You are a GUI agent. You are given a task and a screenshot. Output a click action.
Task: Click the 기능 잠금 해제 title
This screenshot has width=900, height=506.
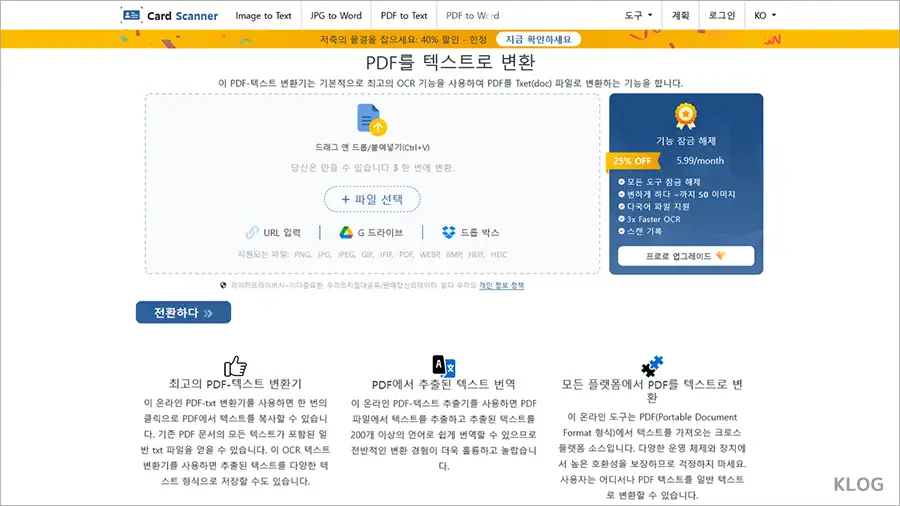[x=686, y=141]
